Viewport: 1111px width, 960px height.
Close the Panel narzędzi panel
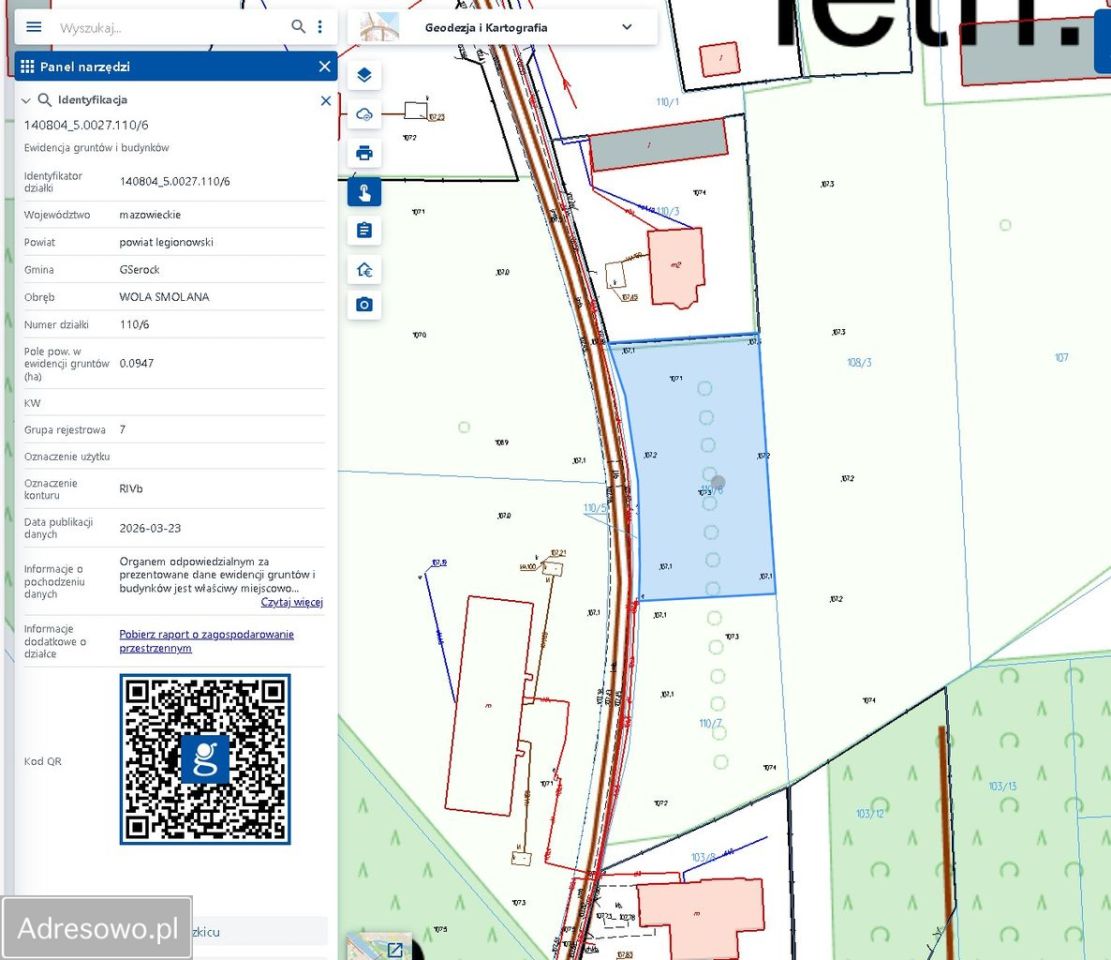325,67
